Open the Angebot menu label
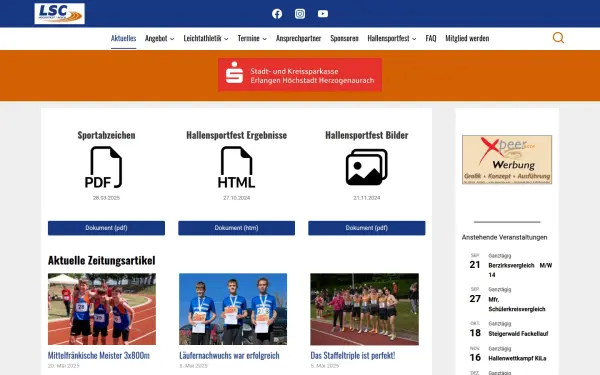The width and height of the screenshot is (600, 375). click(x=156, y=38)
